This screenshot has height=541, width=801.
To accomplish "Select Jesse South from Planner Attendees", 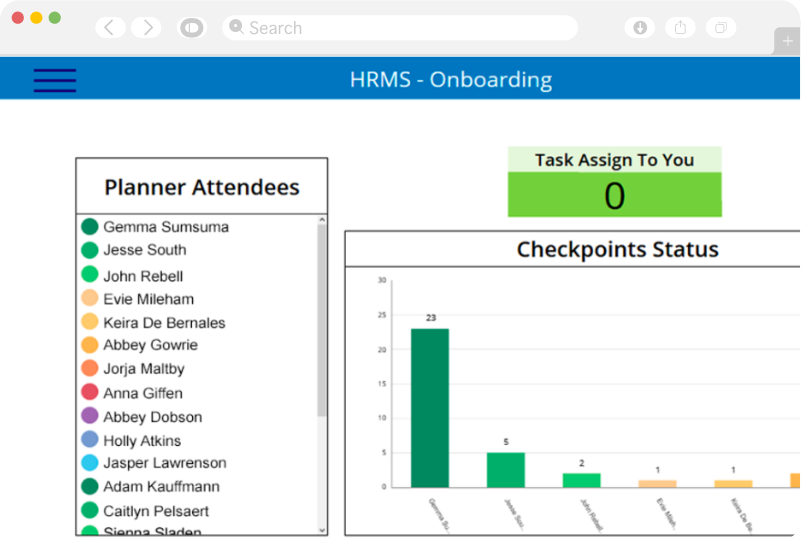I will coord(145,250).
